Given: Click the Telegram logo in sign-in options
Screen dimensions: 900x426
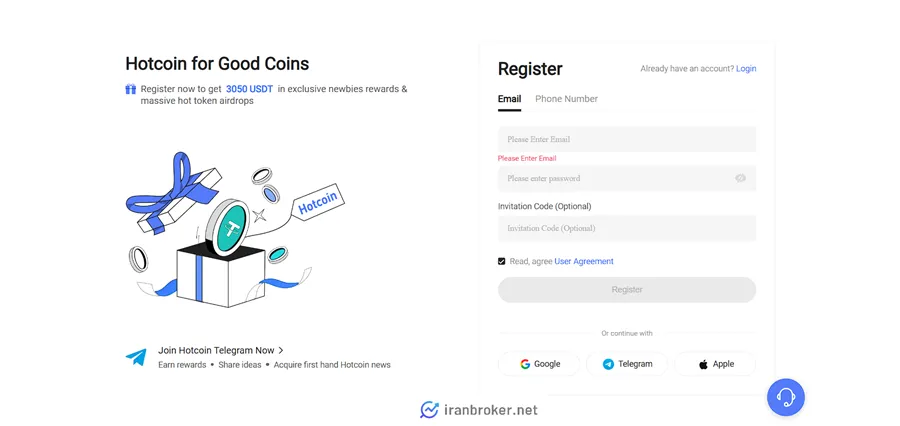Looking at the screenshot, I should [608, 364].
